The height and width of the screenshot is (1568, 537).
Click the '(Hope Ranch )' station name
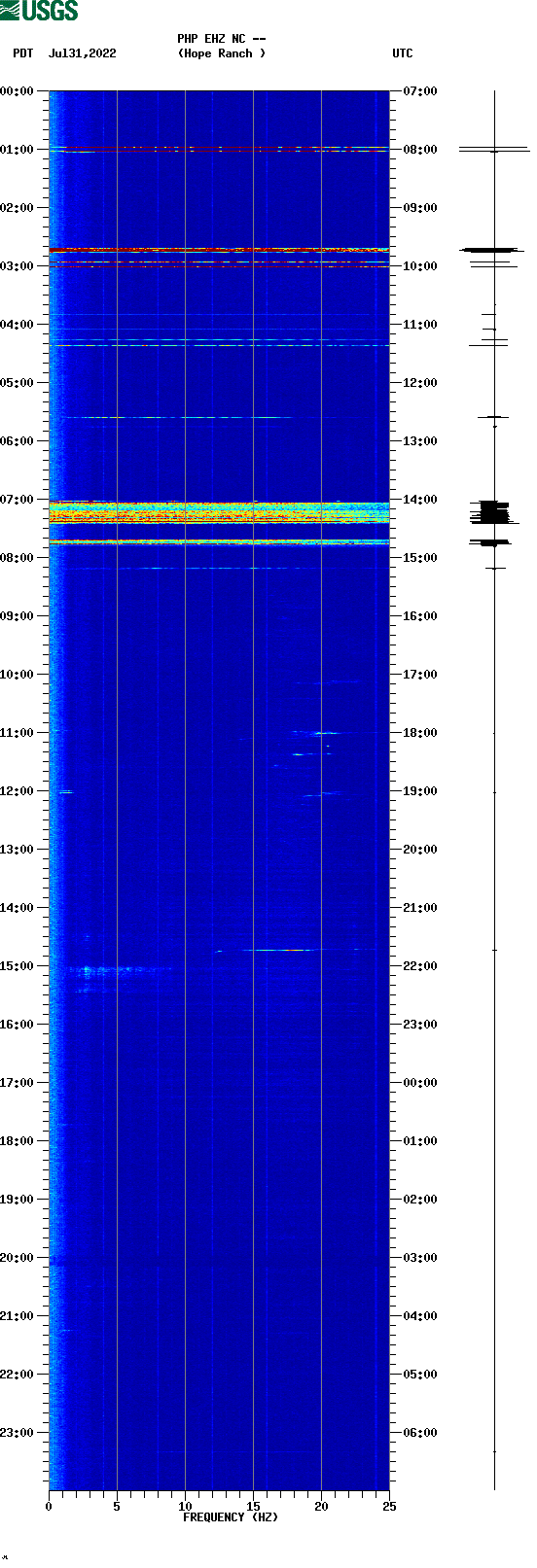222,53
